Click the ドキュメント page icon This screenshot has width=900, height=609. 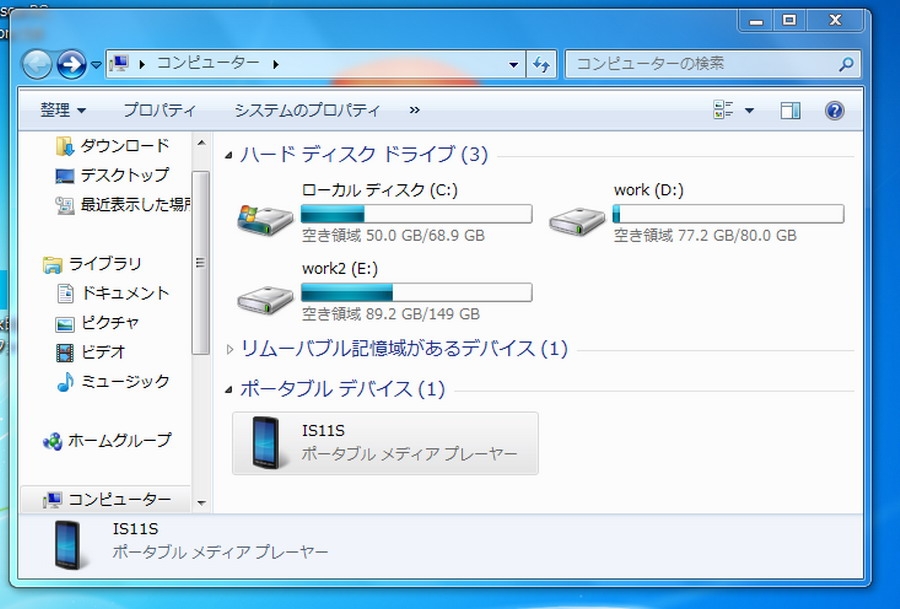click(x=65, y=293)
